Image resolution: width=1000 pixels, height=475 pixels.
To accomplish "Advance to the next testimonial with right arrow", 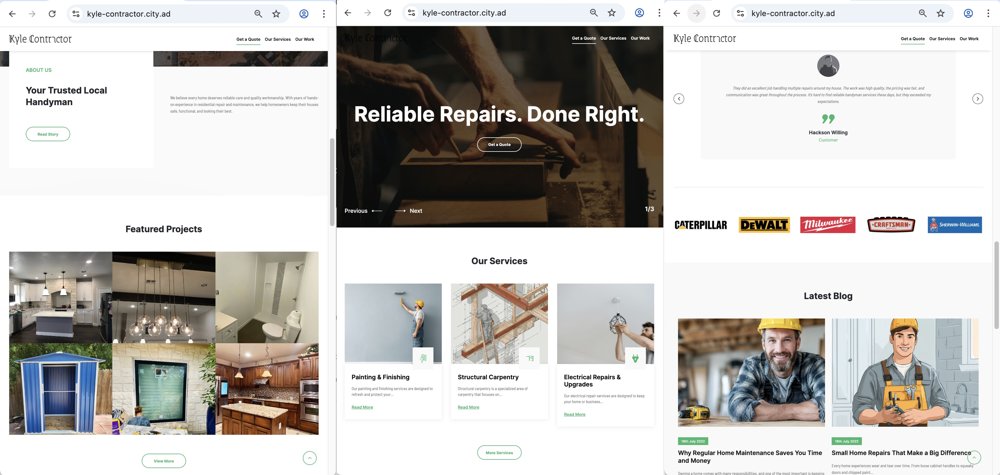I will click(978, 98).
